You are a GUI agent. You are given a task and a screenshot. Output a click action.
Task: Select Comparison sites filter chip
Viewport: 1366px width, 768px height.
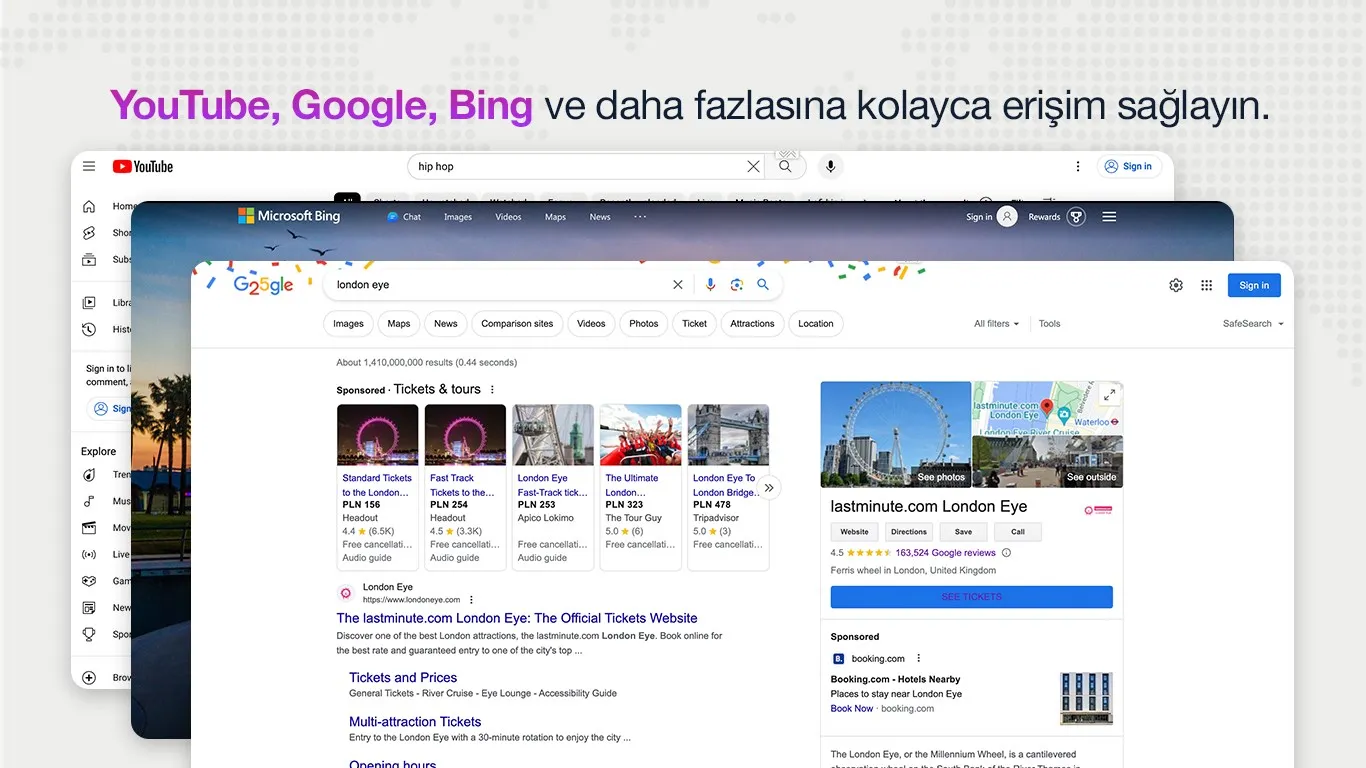point(517,324)
